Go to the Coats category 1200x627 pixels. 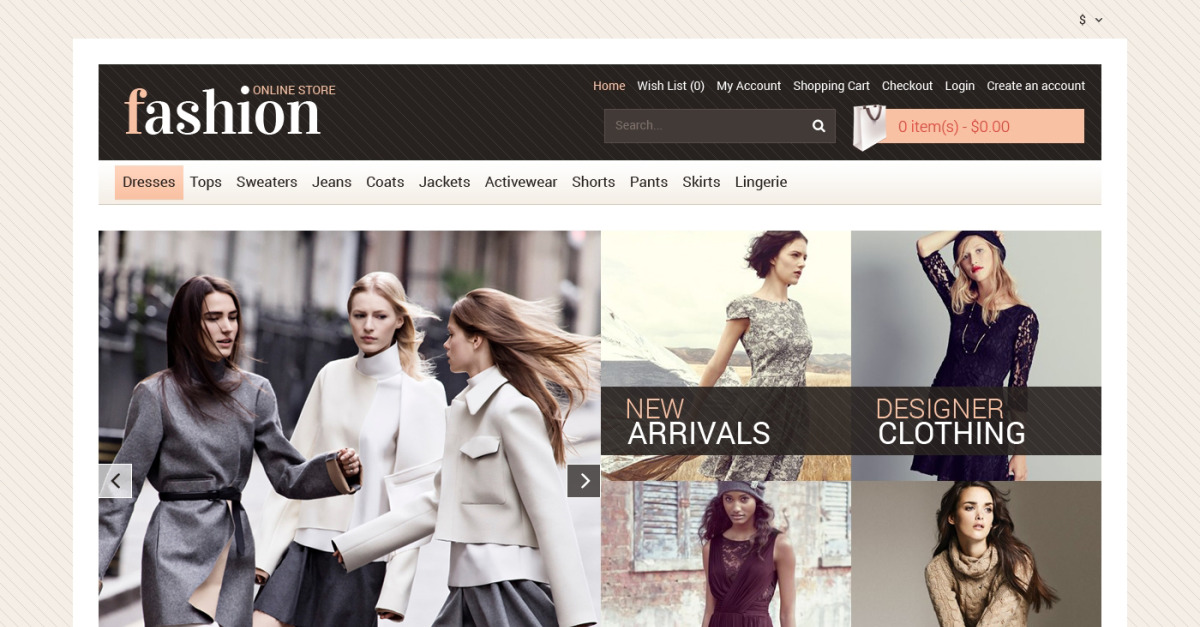pos(385,182)
